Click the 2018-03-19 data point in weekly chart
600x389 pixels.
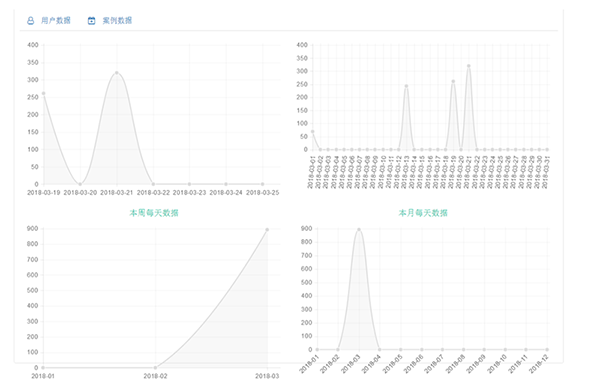click(44, 93)
